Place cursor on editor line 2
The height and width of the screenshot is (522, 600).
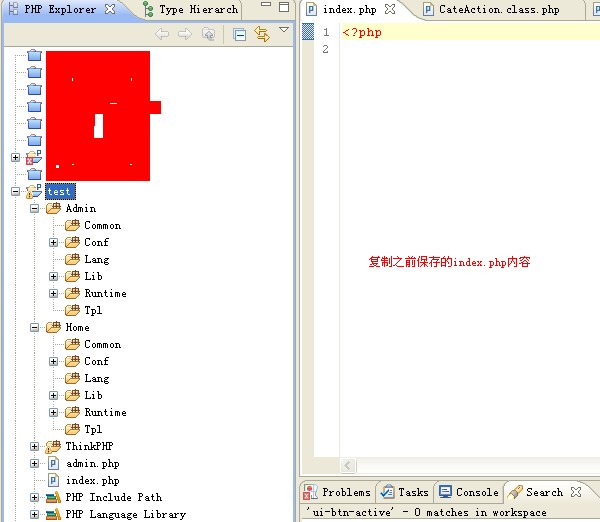[x=470, y=49]
